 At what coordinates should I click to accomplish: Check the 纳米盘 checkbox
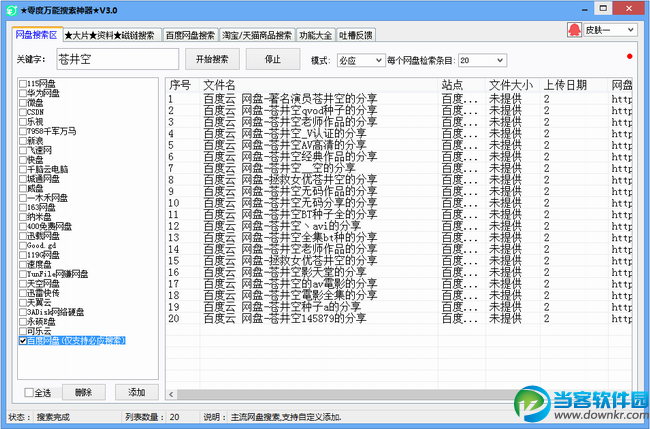pos(23,217)
